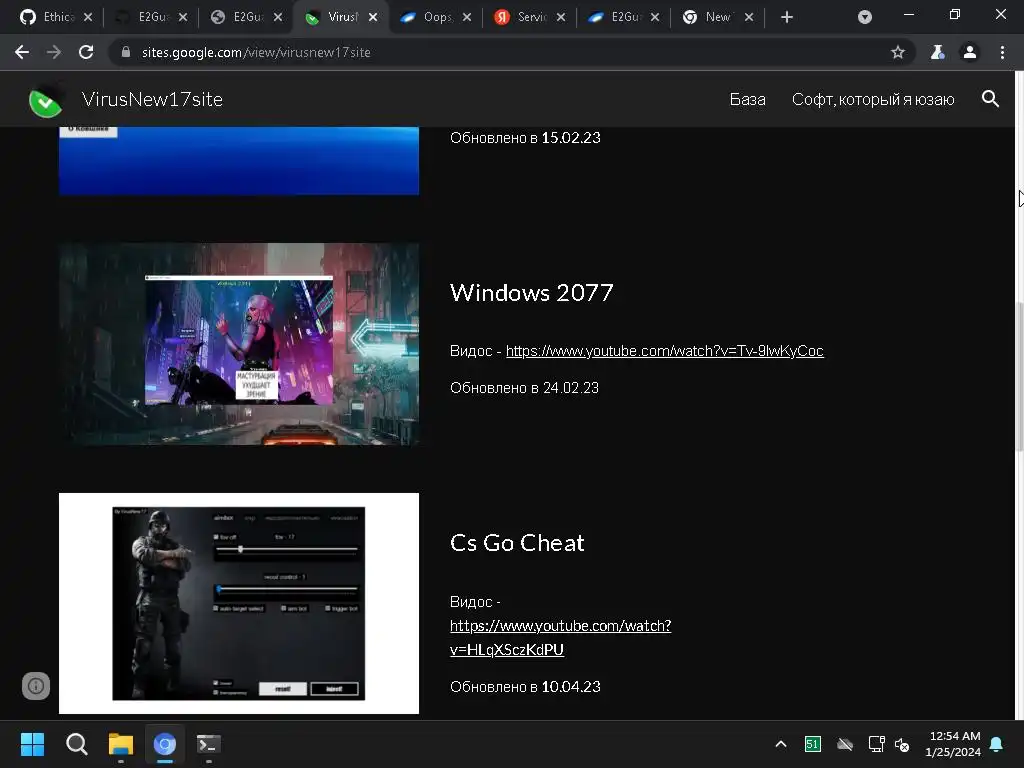The width and height of the screenshot is (1024, 768).
Task: Click the muted volume tray icon
Action: tap(903, 744)
